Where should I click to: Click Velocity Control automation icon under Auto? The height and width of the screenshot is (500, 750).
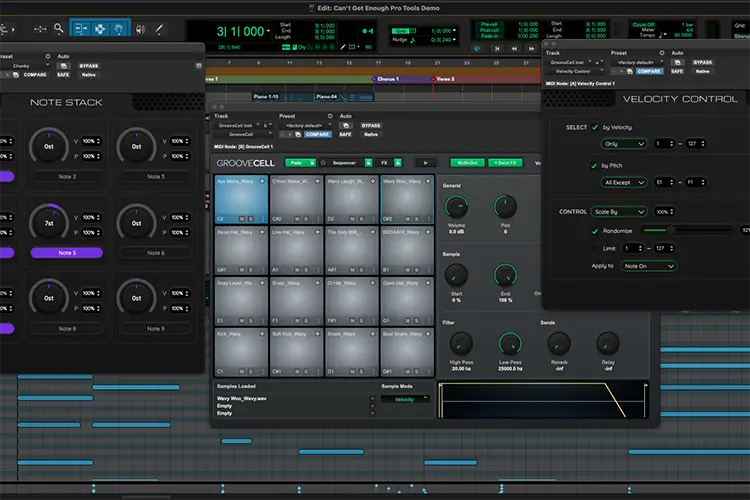pyautogui.click(x=677, y=62)
